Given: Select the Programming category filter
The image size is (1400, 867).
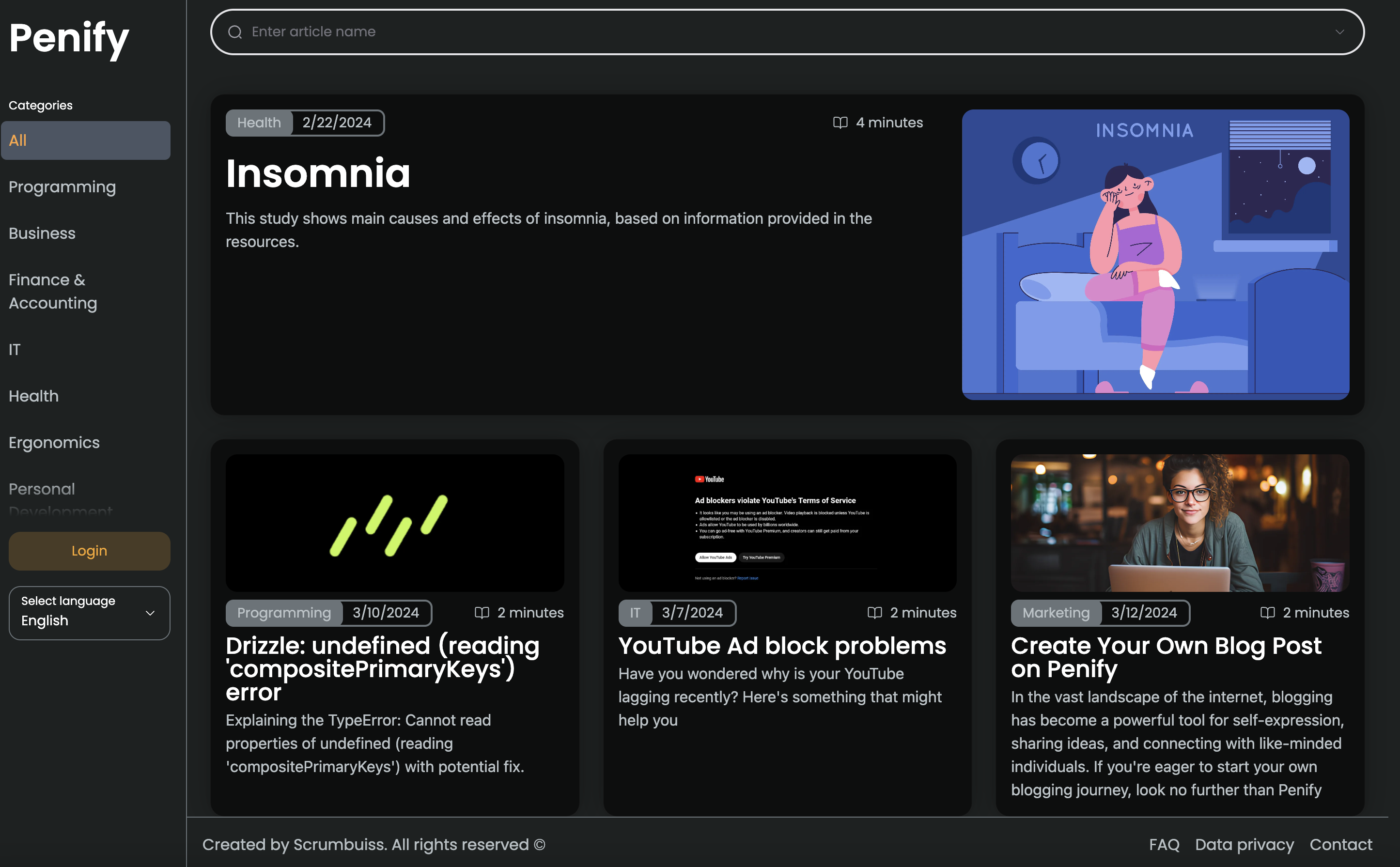Looking at the screenshot, I should (62, 186).
